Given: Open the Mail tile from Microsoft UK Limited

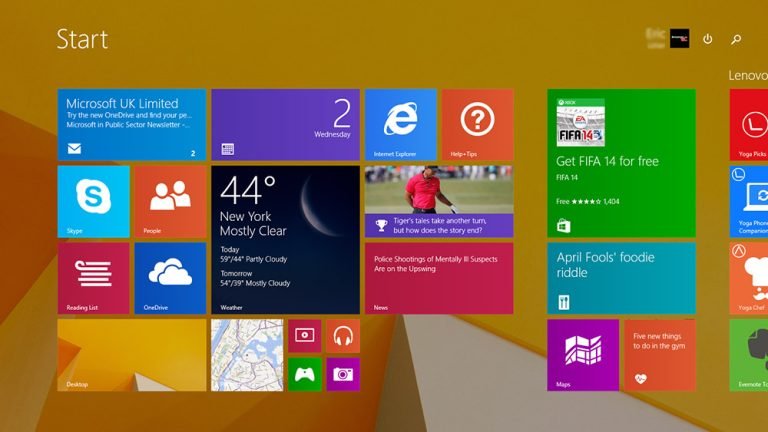Looking at the screenshot, I should 132,125.
